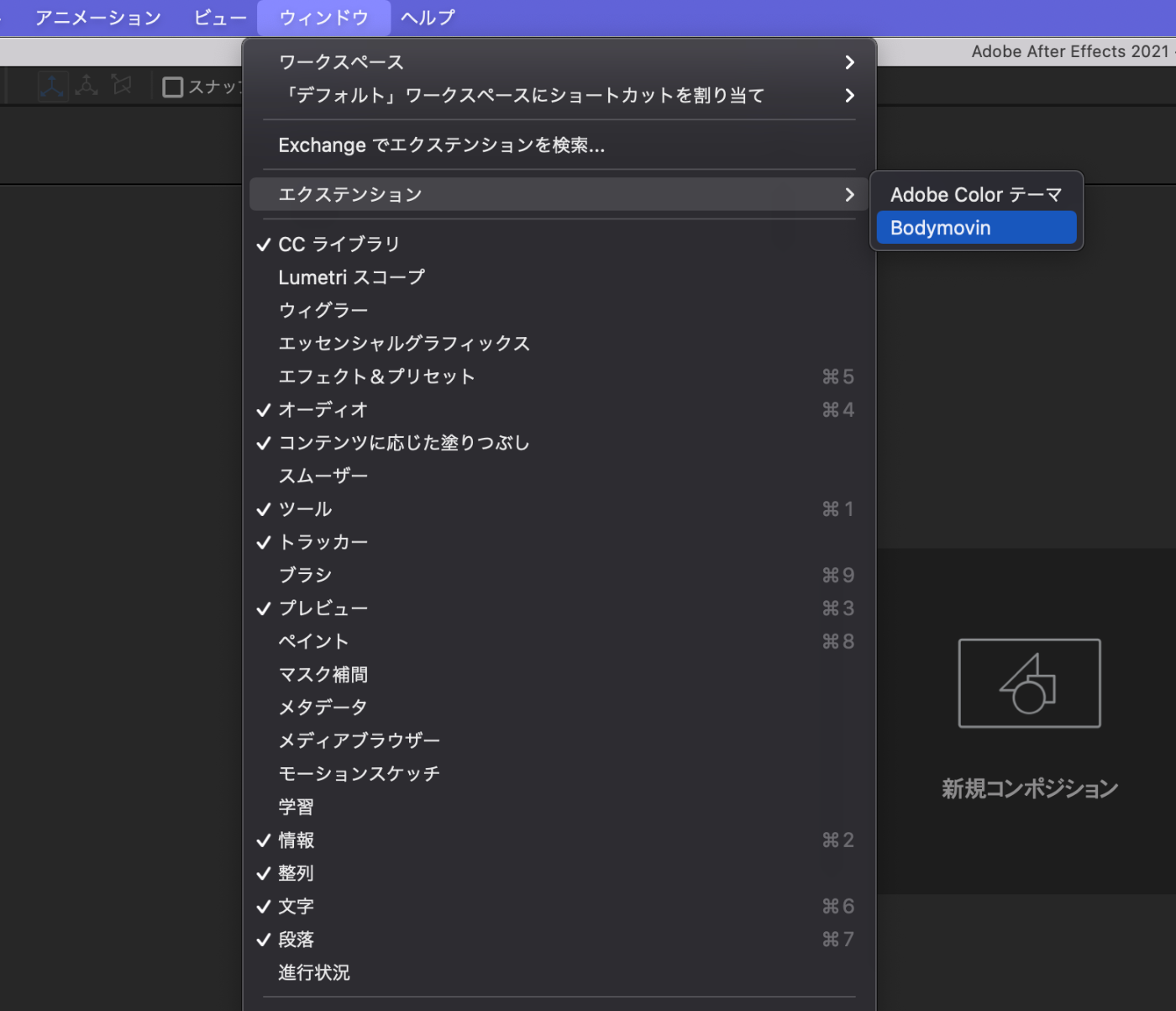Uncheck 情報 panel entry
Image resolution: width=1176 pixels, height=1011 pixels.
(559, 840)
